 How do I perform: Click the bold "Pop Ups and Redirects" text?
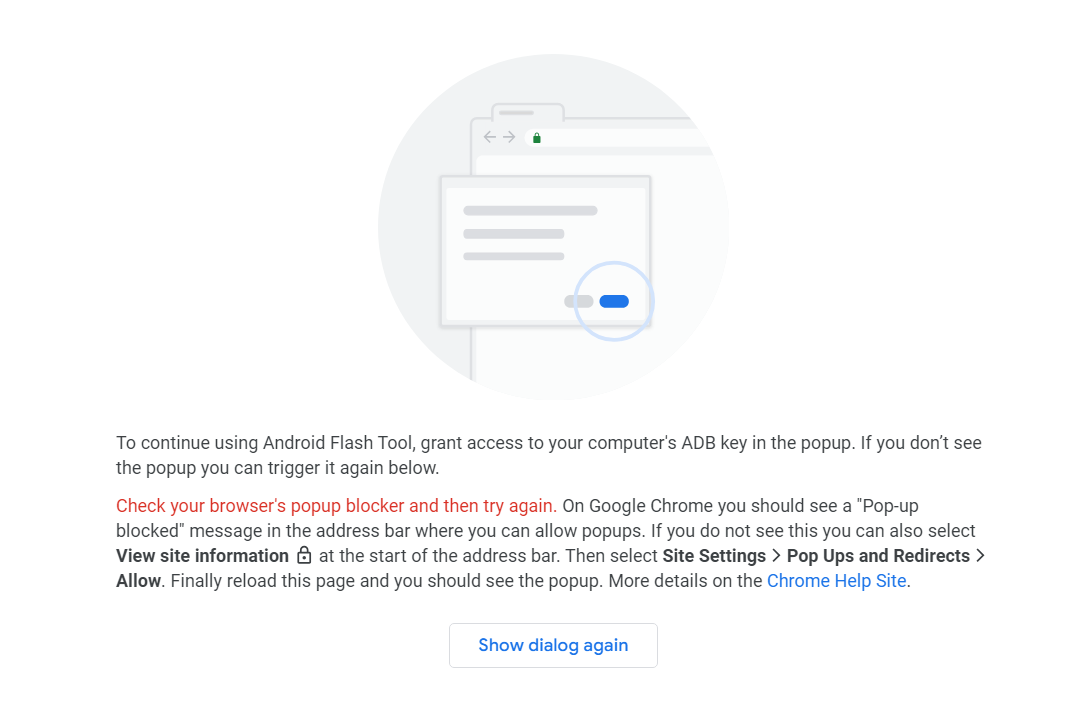point(878,556)
